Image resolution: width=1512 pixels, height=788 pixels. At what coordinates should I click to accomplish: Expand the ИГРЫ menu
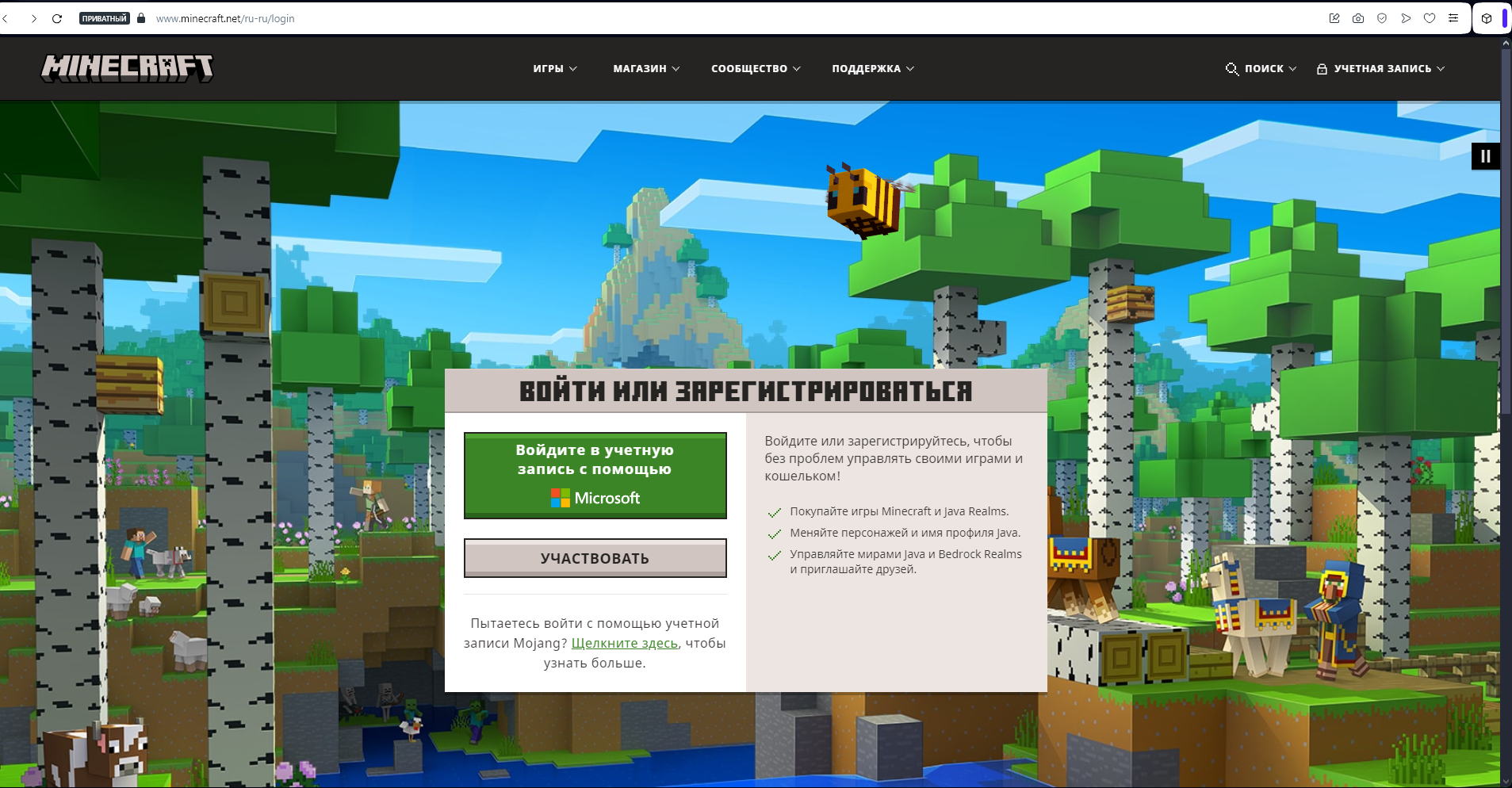click(x=555, y=69)
